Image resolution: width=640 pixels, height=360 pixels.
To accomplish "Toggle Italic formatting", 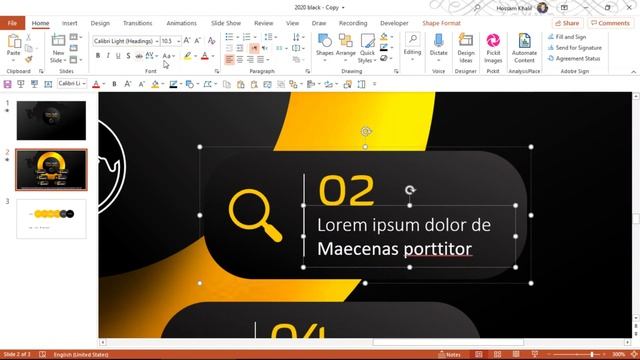I will pos(108,56).
